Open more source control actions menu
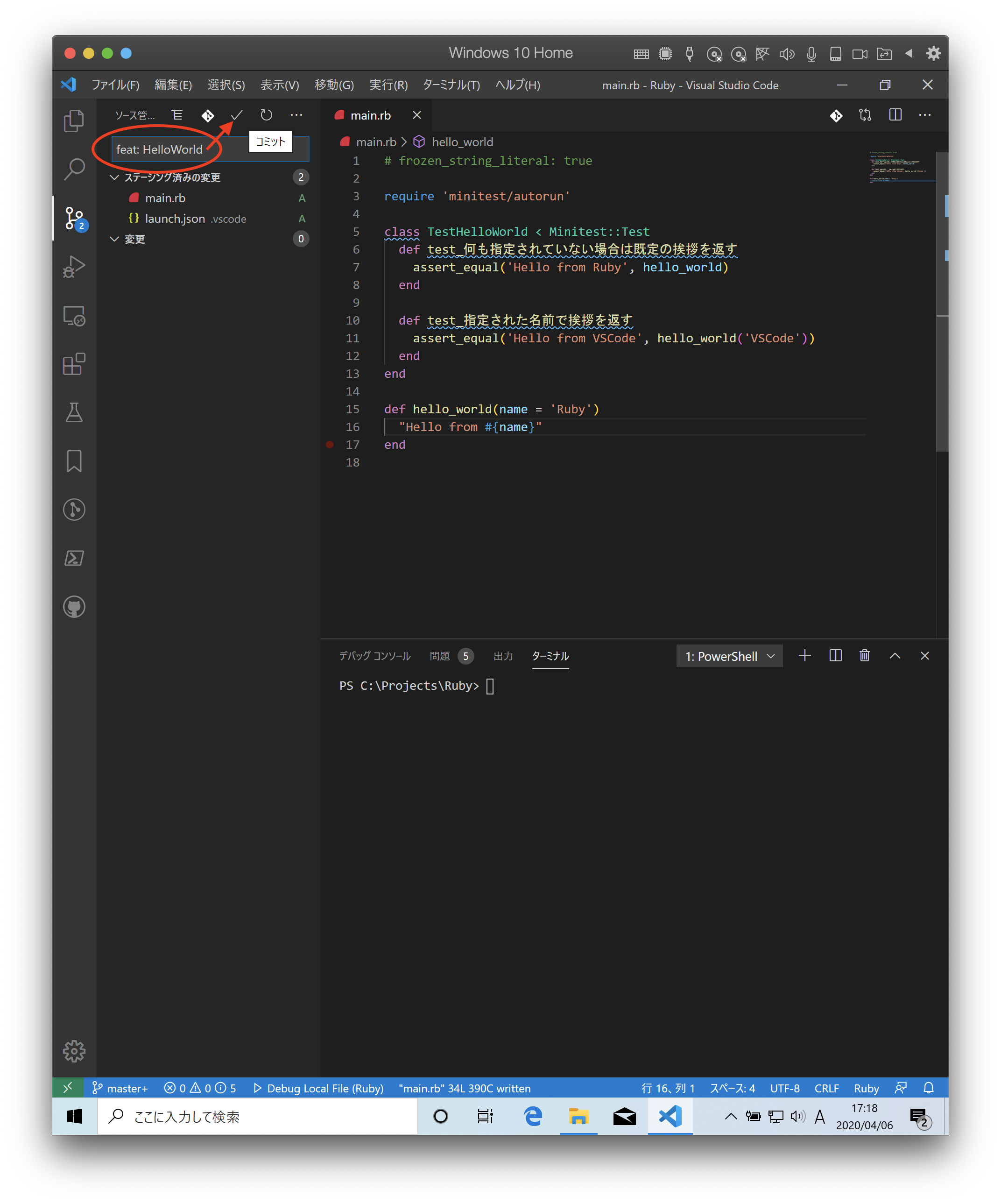 pos(296,115)
